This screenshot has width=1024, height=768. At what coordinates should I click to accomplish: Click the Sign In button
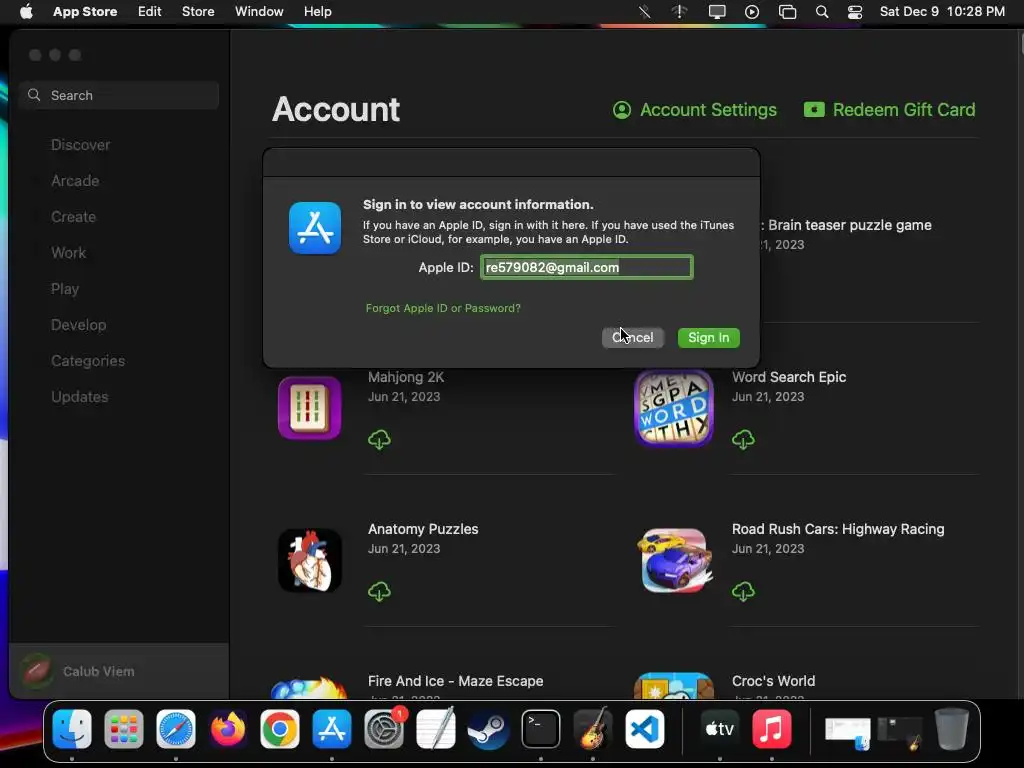pos(709,338)
